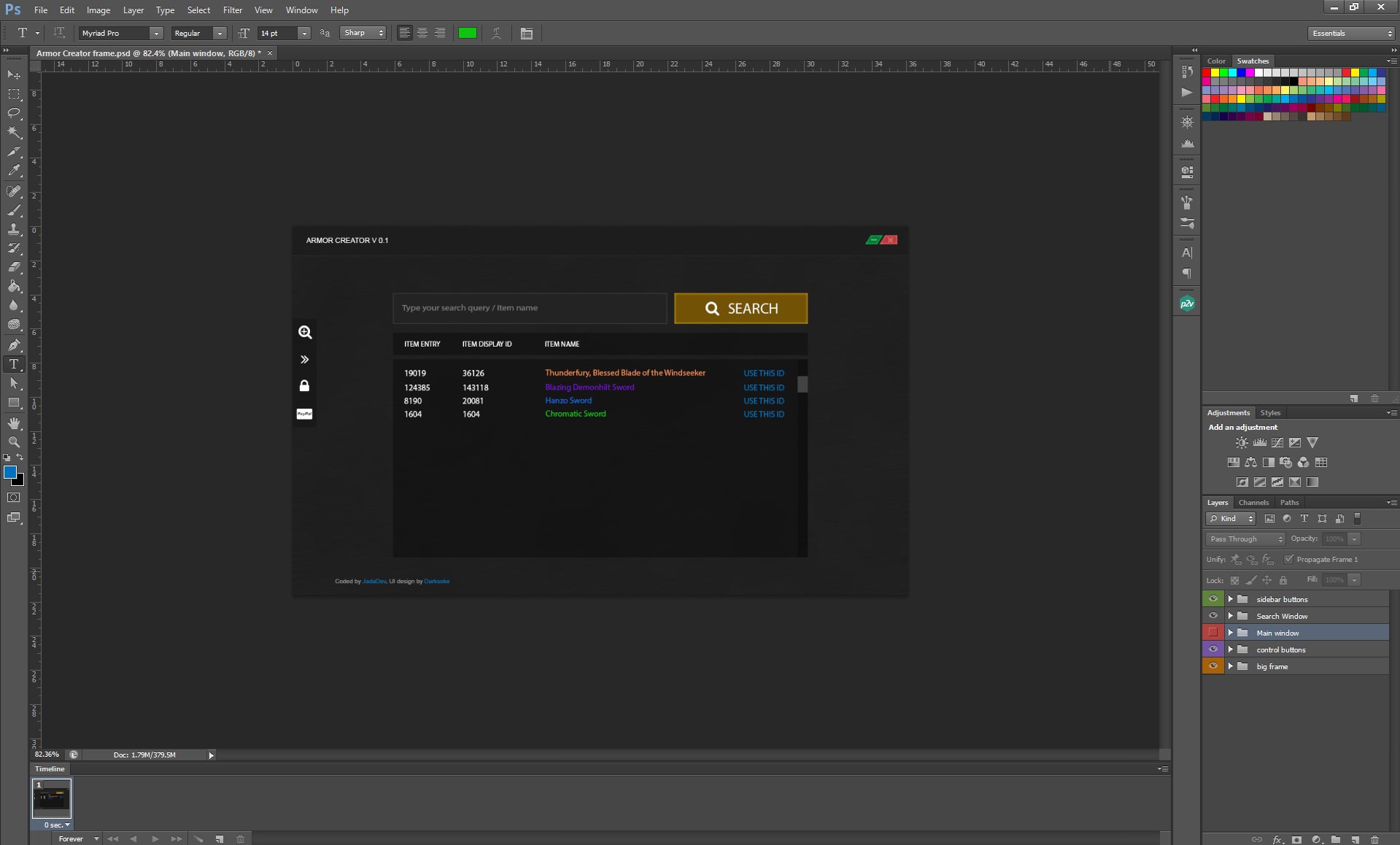This screenshot has height=845, width=1400.
Task: Hide the big frame layer group
Action: click(x=1213, y=666)
